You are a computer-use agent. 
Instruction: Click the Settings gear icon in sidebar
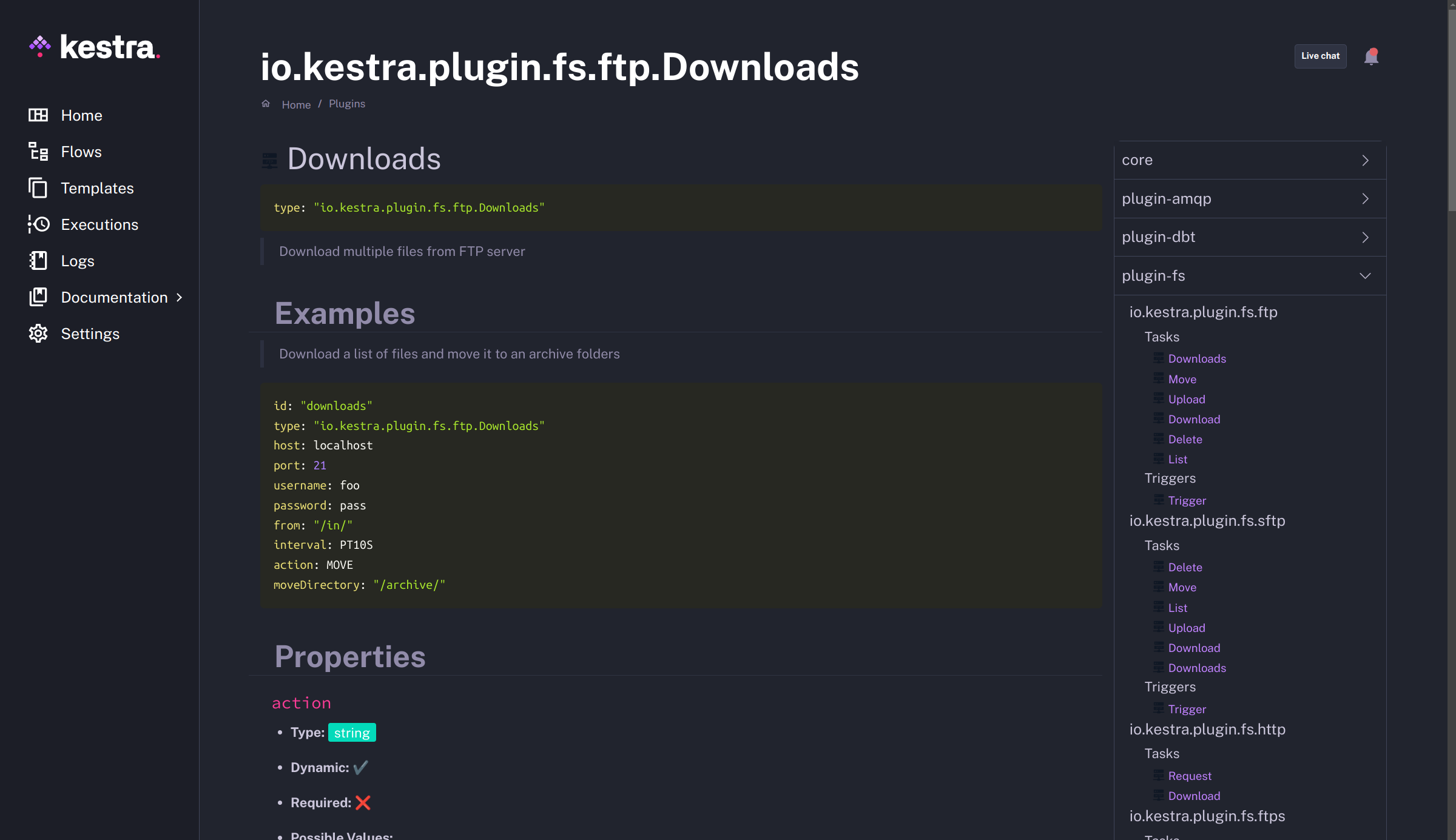click(x=38, y=334)
